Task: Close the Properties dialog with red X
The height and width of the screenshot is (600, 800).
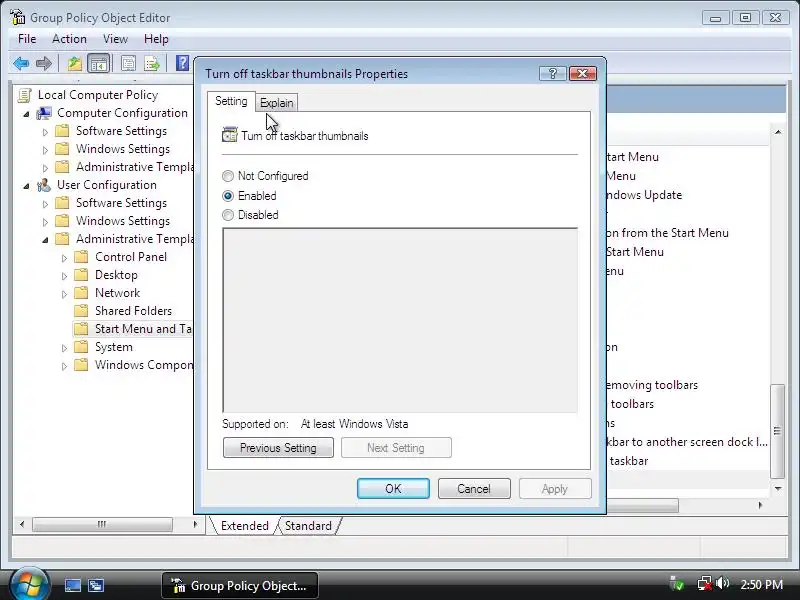Action: 583,73
